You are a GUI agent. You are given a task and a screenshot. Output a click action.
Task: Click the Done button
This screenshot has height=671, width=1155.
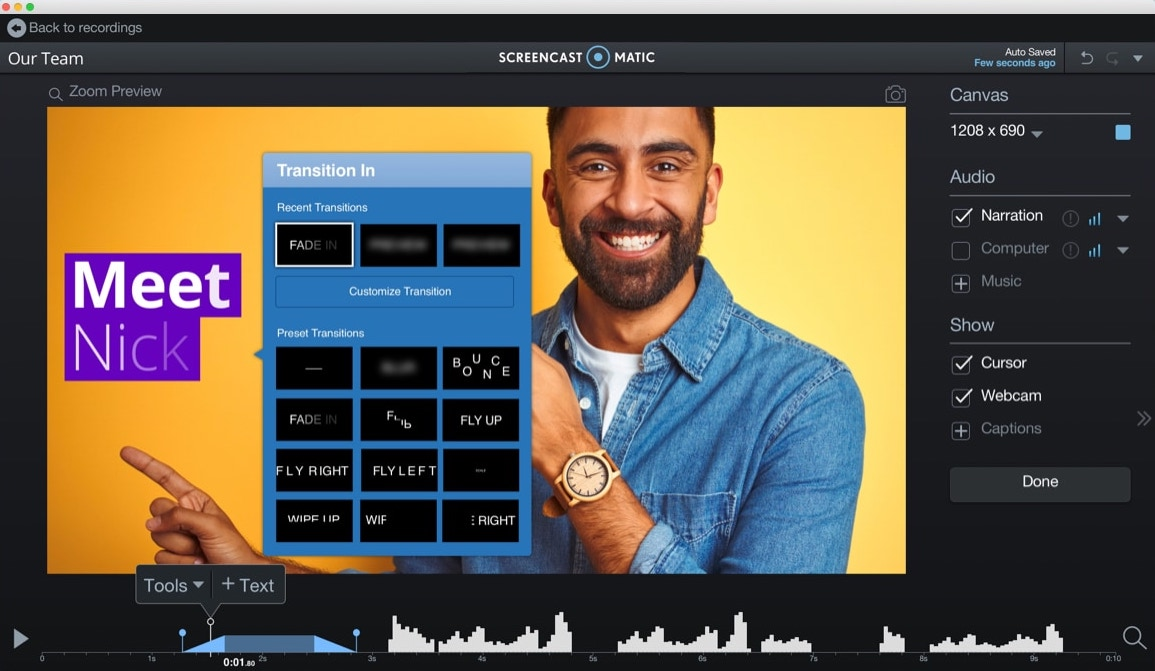coord(1039,483)
